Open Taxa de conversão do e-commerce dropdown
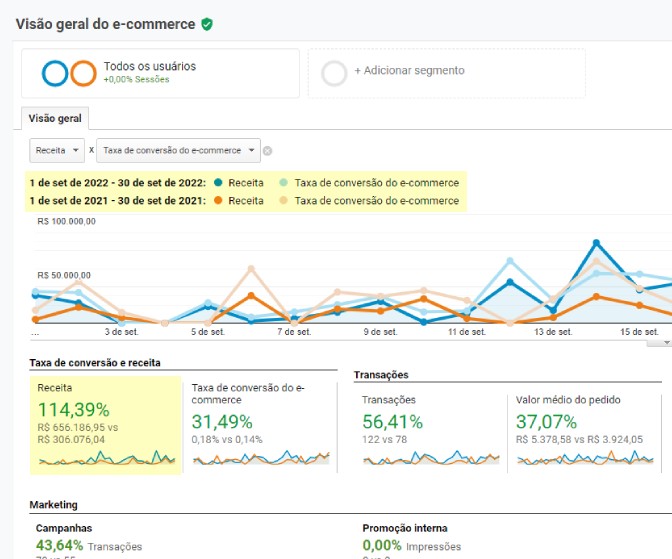This screenshot has width=672, height=559. (x=178, y=150)
